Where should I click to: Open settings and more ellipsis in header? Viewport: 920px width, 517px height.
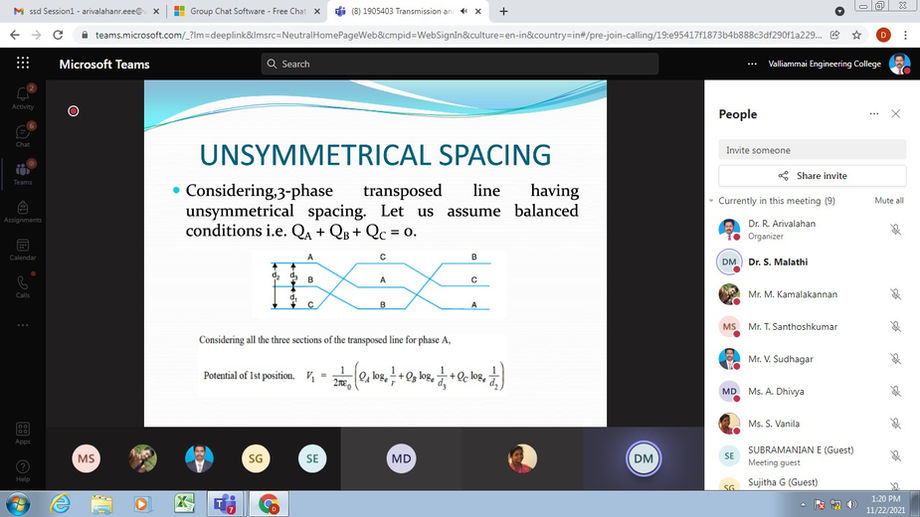(x=752, y=64)
